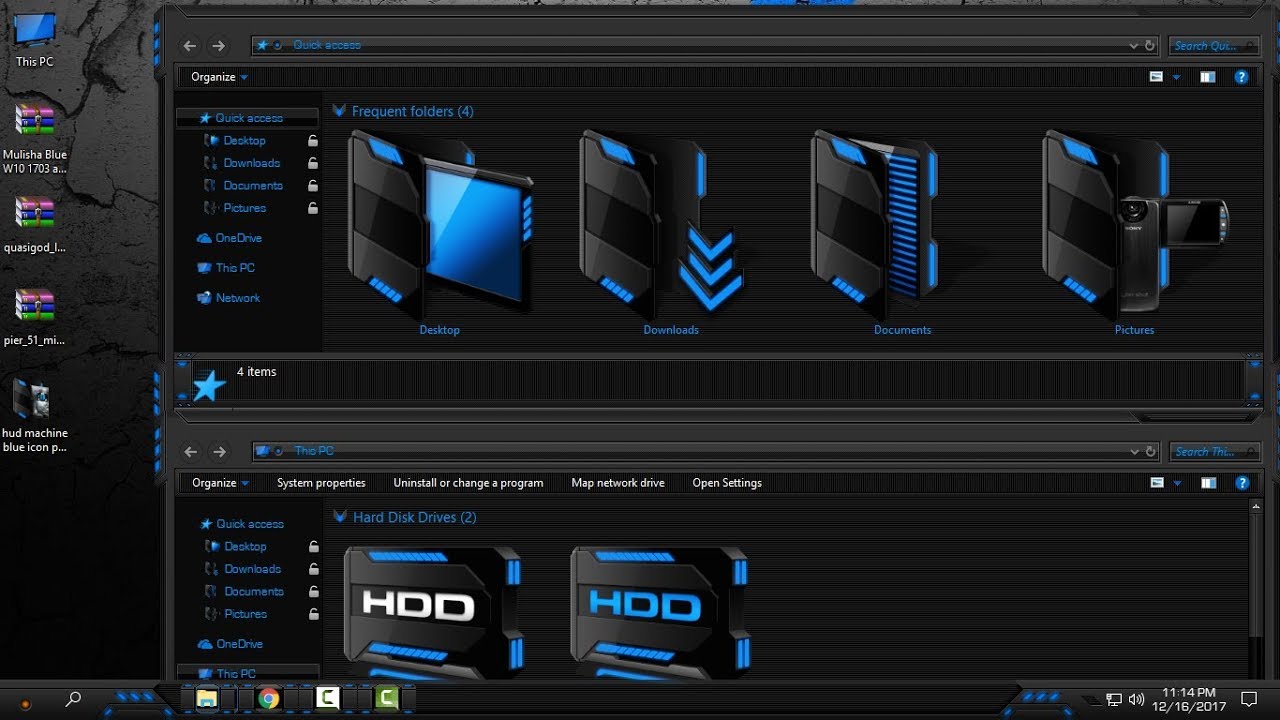Screen dimensions: 1280x720
Task: Toggle the pin next to Pictures in Quick access
Action: coord(312,208)
